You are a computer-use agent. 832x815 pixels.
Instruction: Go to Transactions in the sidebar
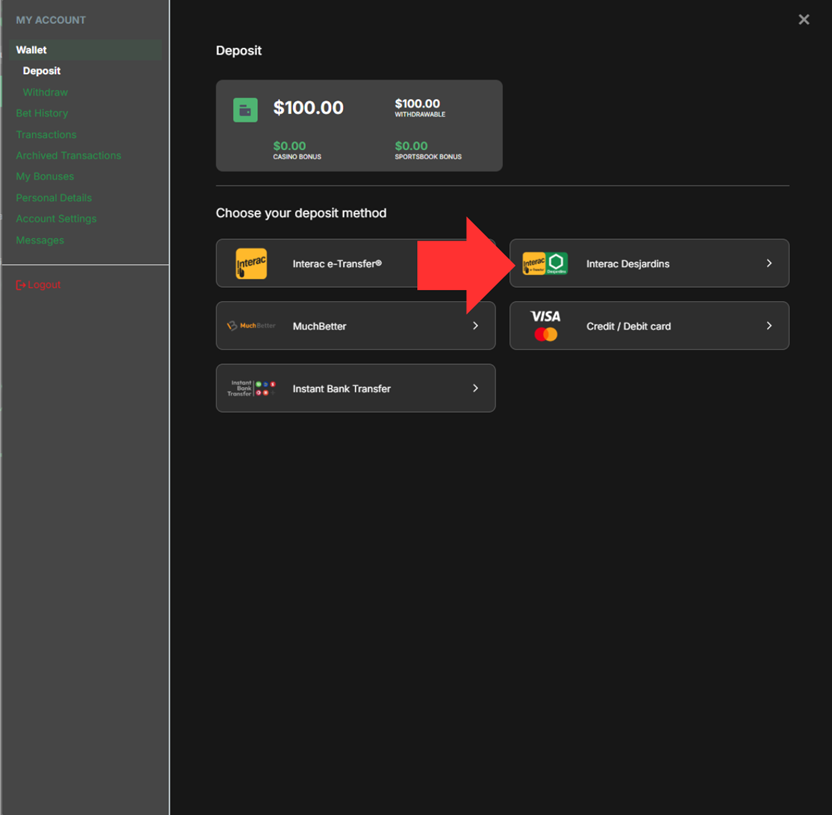click(x=46, y=134)
